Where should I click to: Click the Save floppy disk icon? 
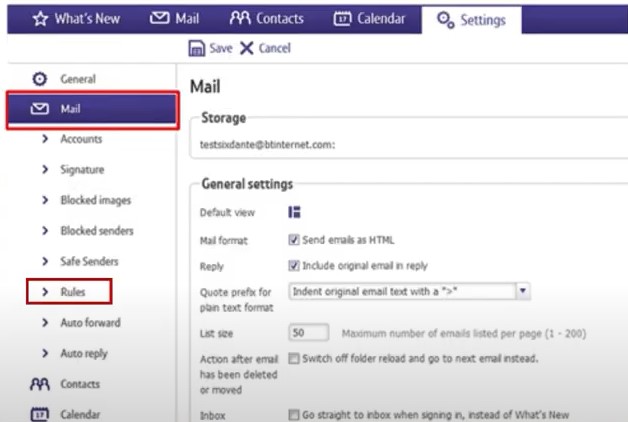coord(196,48)
